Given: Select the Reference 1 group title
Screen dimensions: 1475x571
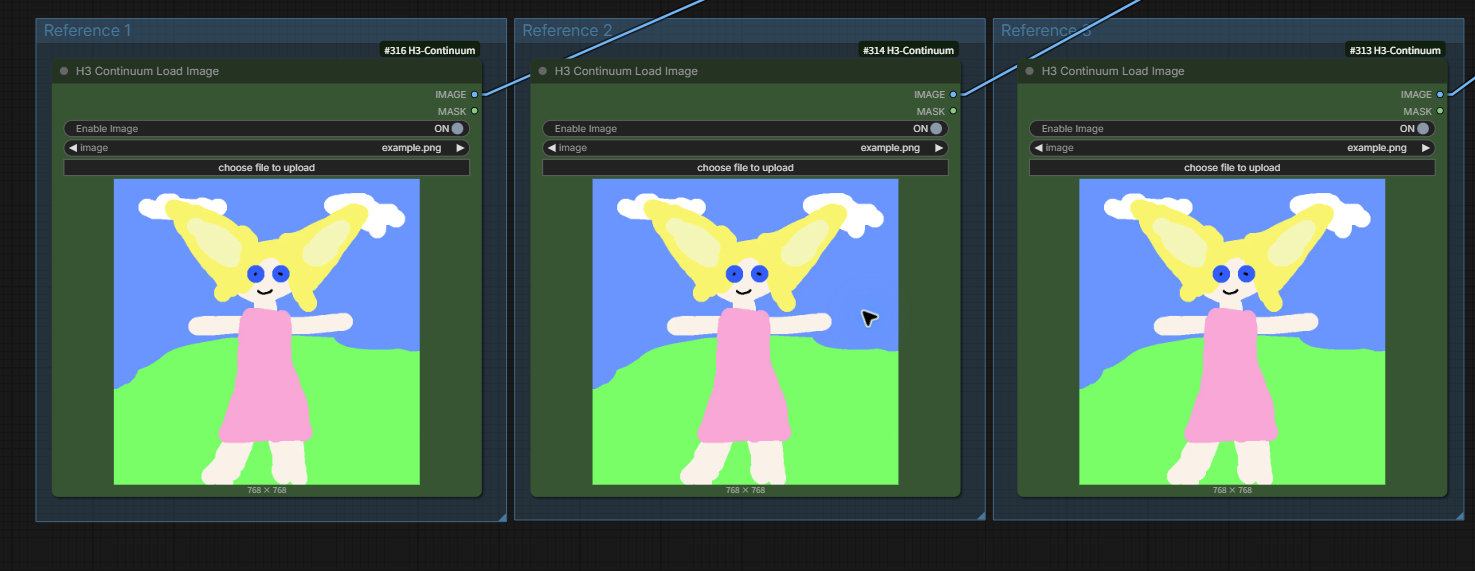Looking at the screenshot, I should (88, 30).
